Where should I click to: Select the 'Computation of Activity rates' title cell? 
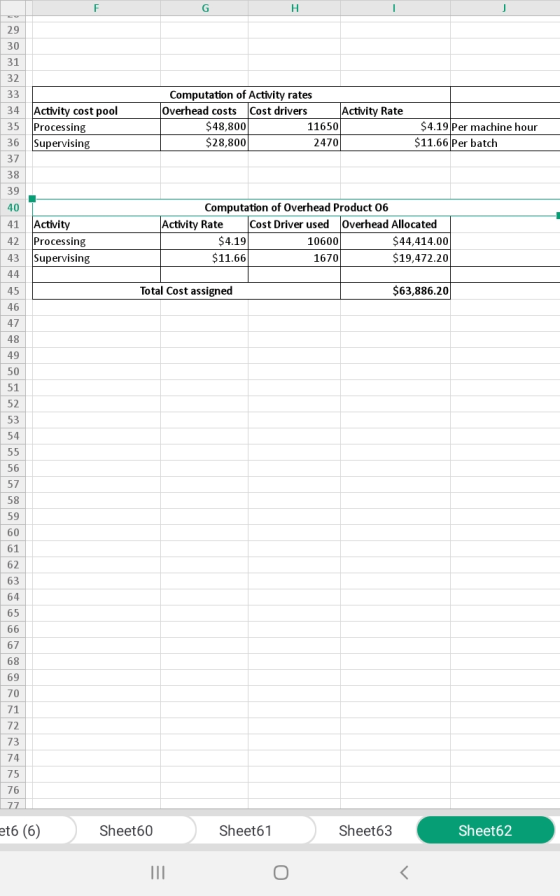pyautogui.click(x=241, y=95)
